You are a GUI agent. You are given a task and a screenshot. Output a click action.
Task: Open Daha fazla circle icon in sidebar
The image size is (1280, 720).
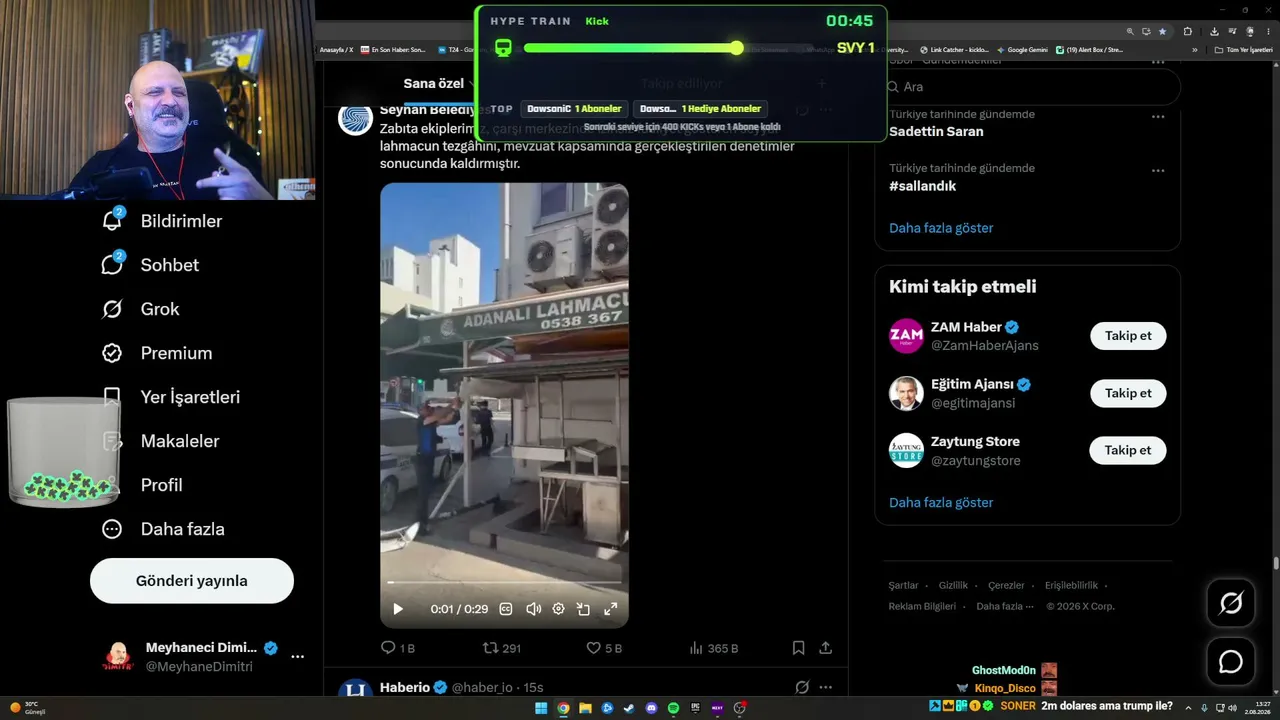click(112, 529)
